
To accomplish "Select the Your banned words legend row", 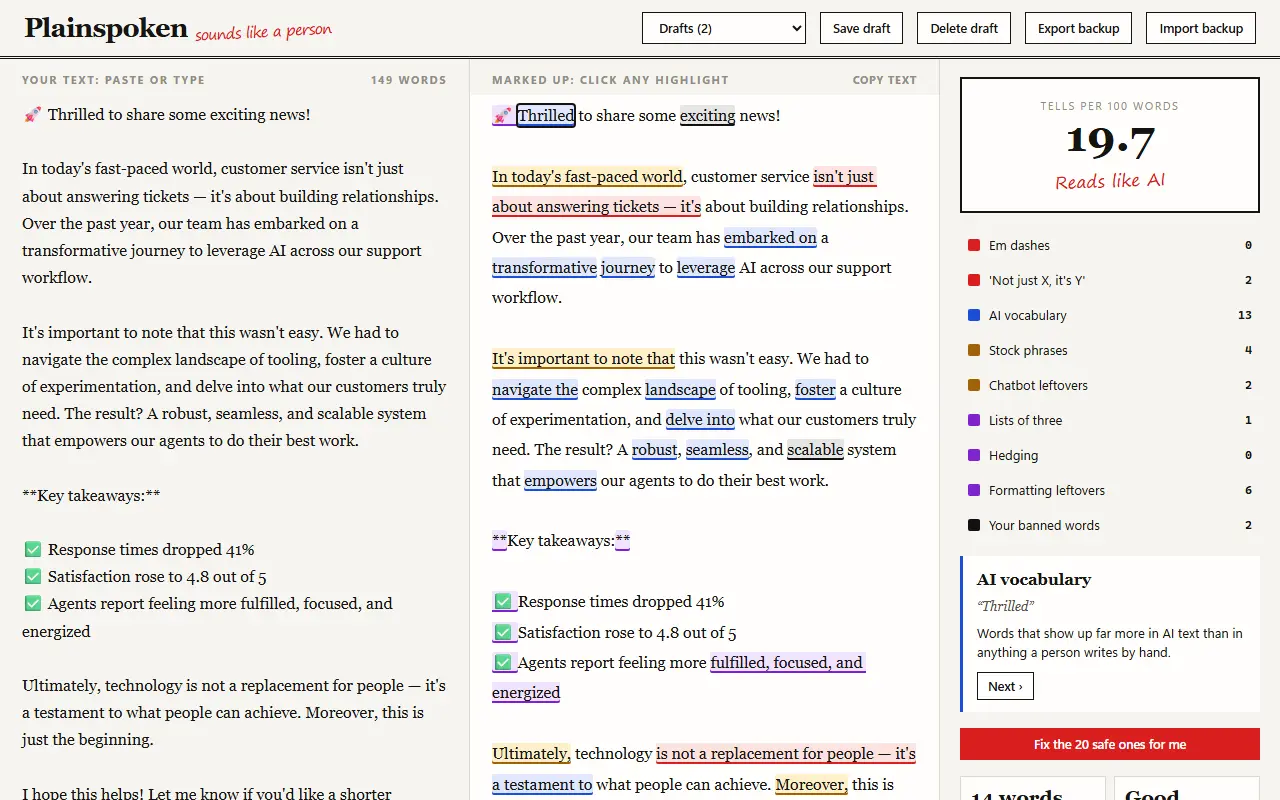I will pos(1110,525).
